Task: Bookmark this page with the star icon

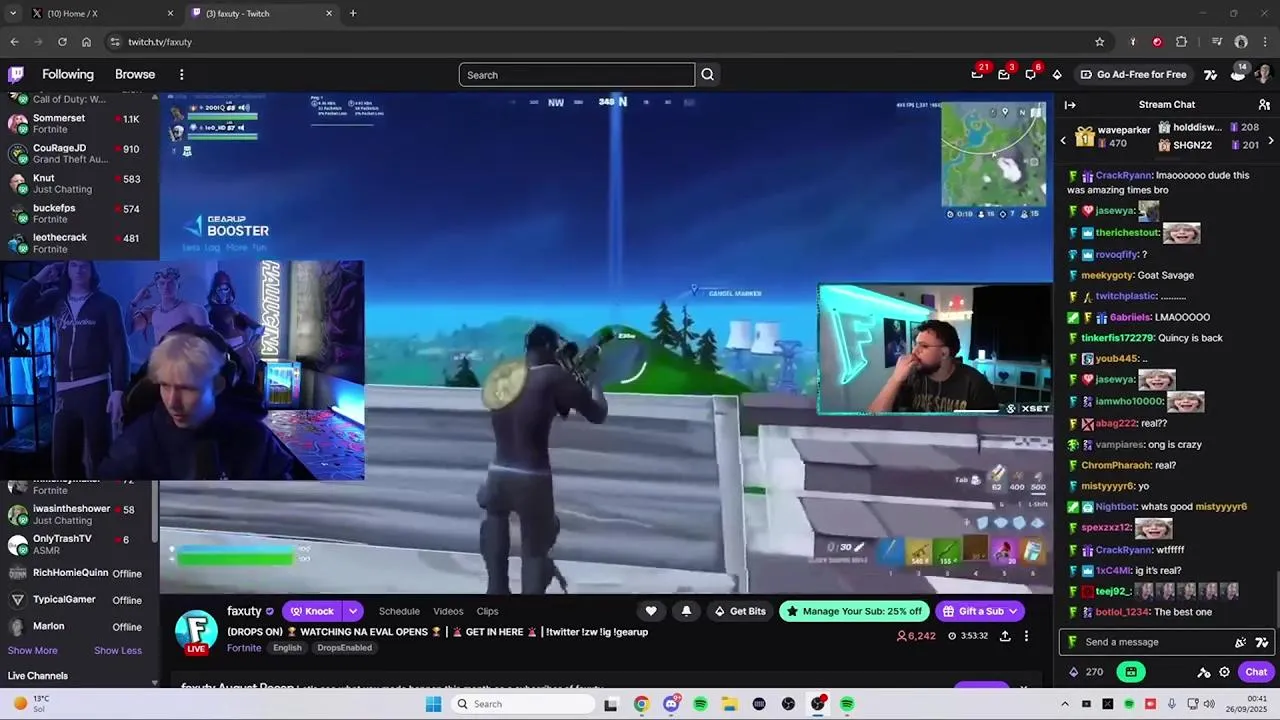Action: coord(1100,42)
